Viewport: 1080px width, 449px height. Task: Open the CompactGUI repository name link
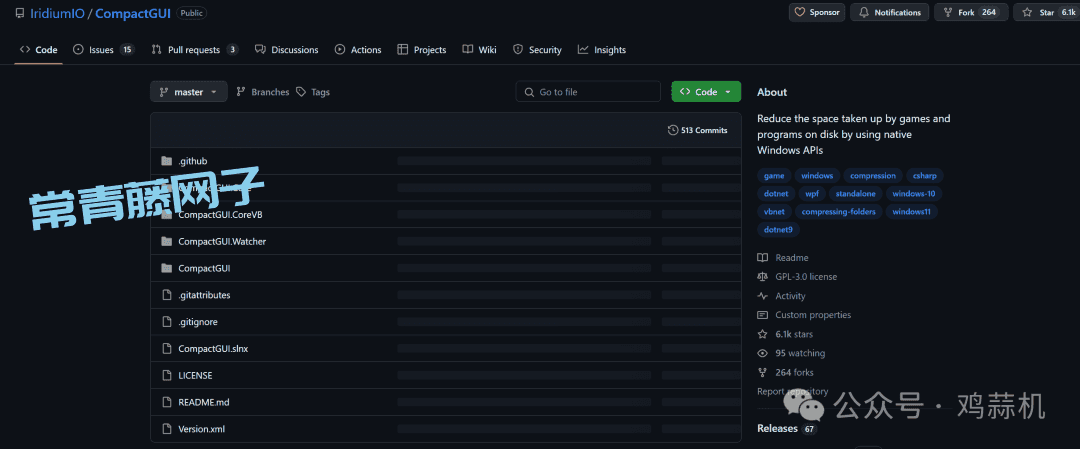pyautogui.click(x=133, y=13)
